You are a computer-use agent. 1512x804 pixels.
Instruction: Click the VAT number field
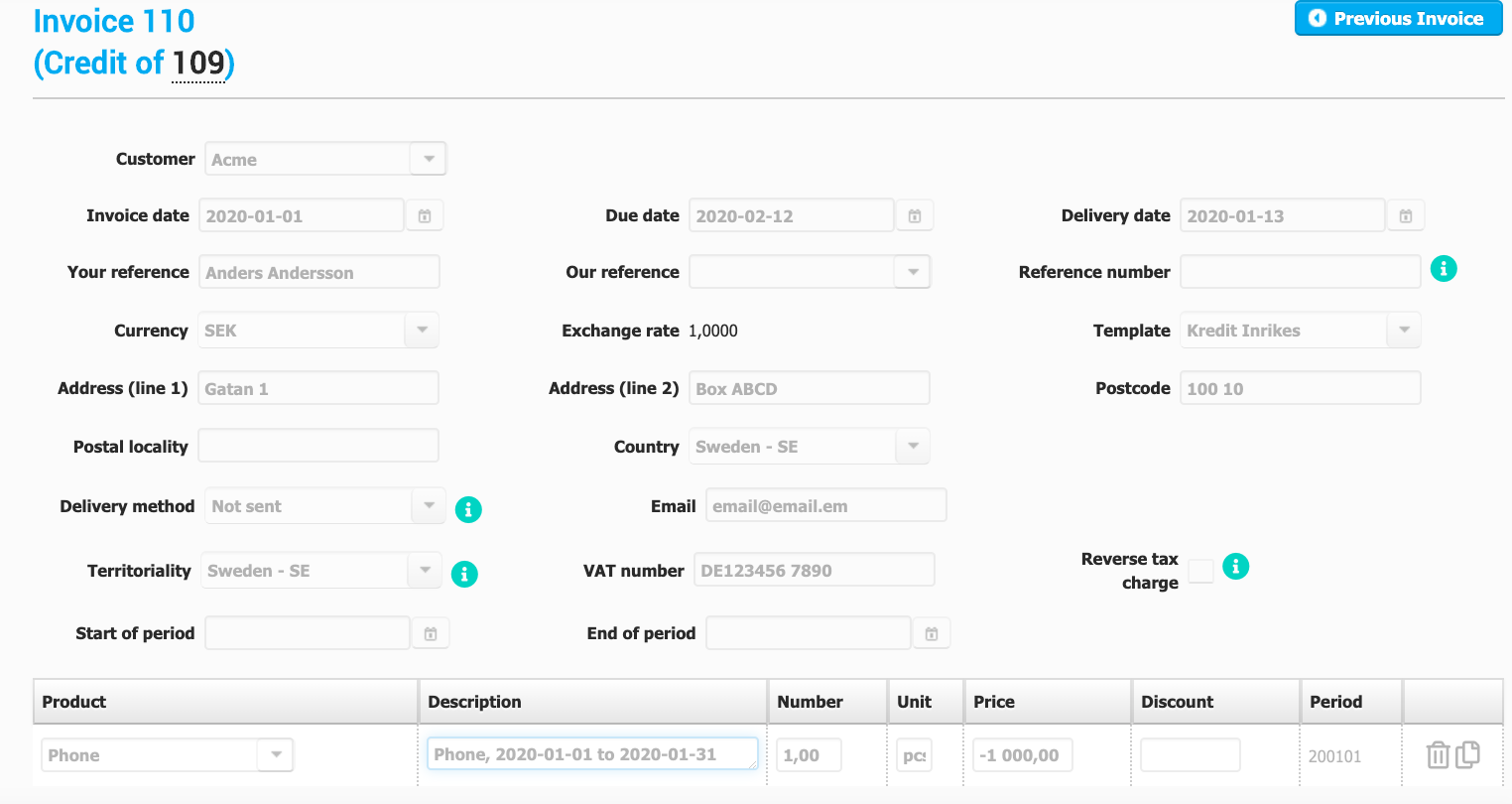pyautogui.click(x=815, y=570)
